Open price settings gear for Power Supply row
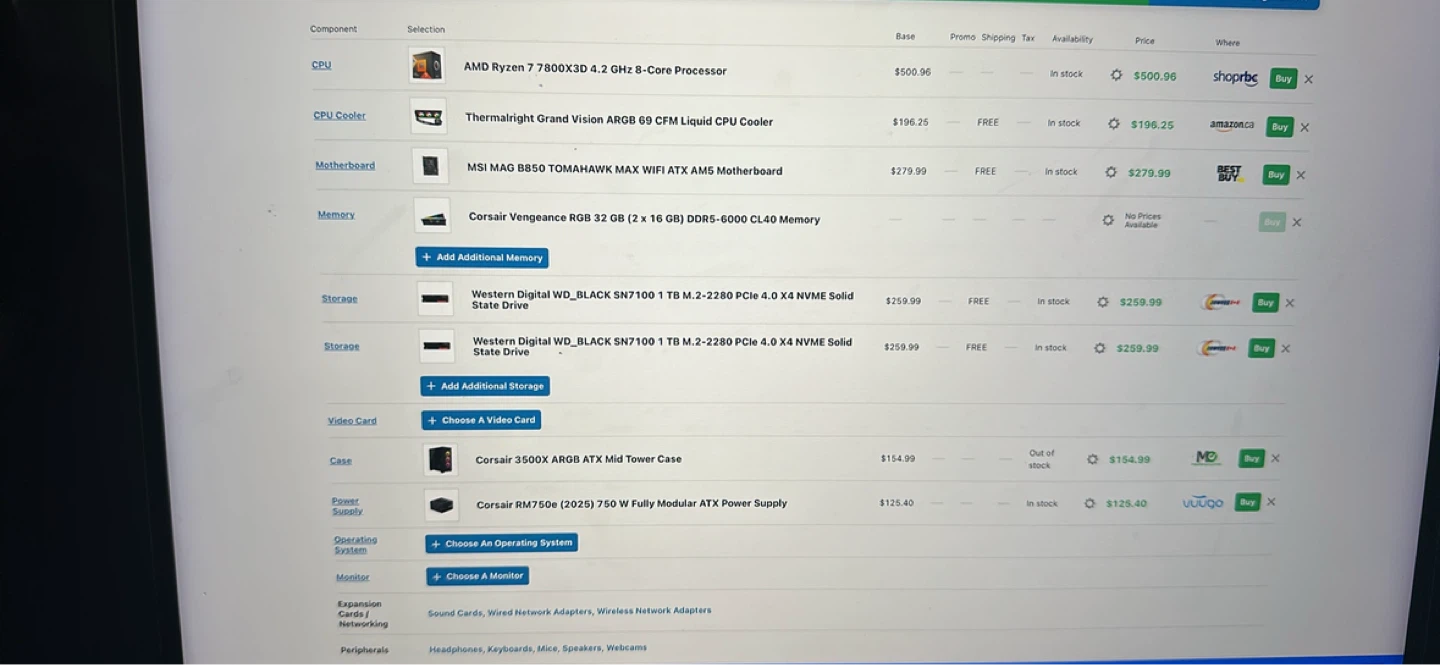The image size is (1440, 665). pyautogui.click(x=1089, y=503)
